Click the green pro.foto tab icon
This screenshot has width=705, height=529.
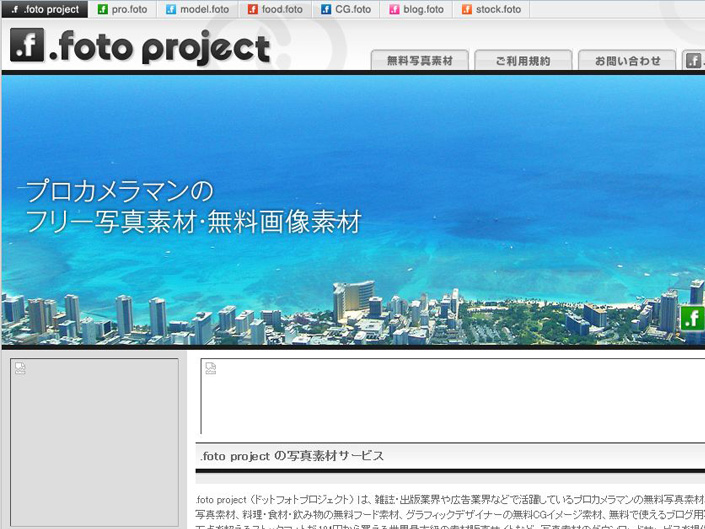(x=103, y=9)
